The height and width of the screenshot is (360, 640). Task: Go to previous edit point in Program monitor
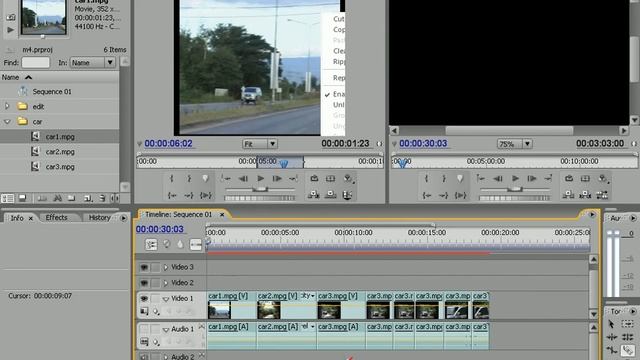(x=481, y=178)
